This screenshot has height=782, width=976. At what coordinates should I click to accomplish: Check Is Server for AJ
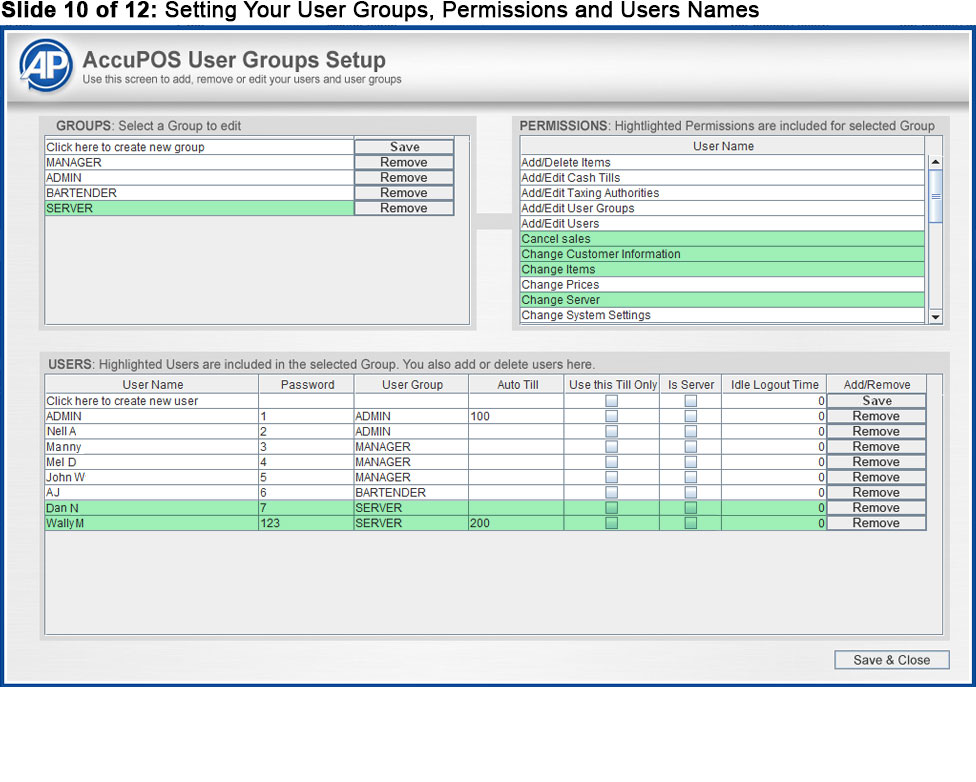[x=690, y=492]
